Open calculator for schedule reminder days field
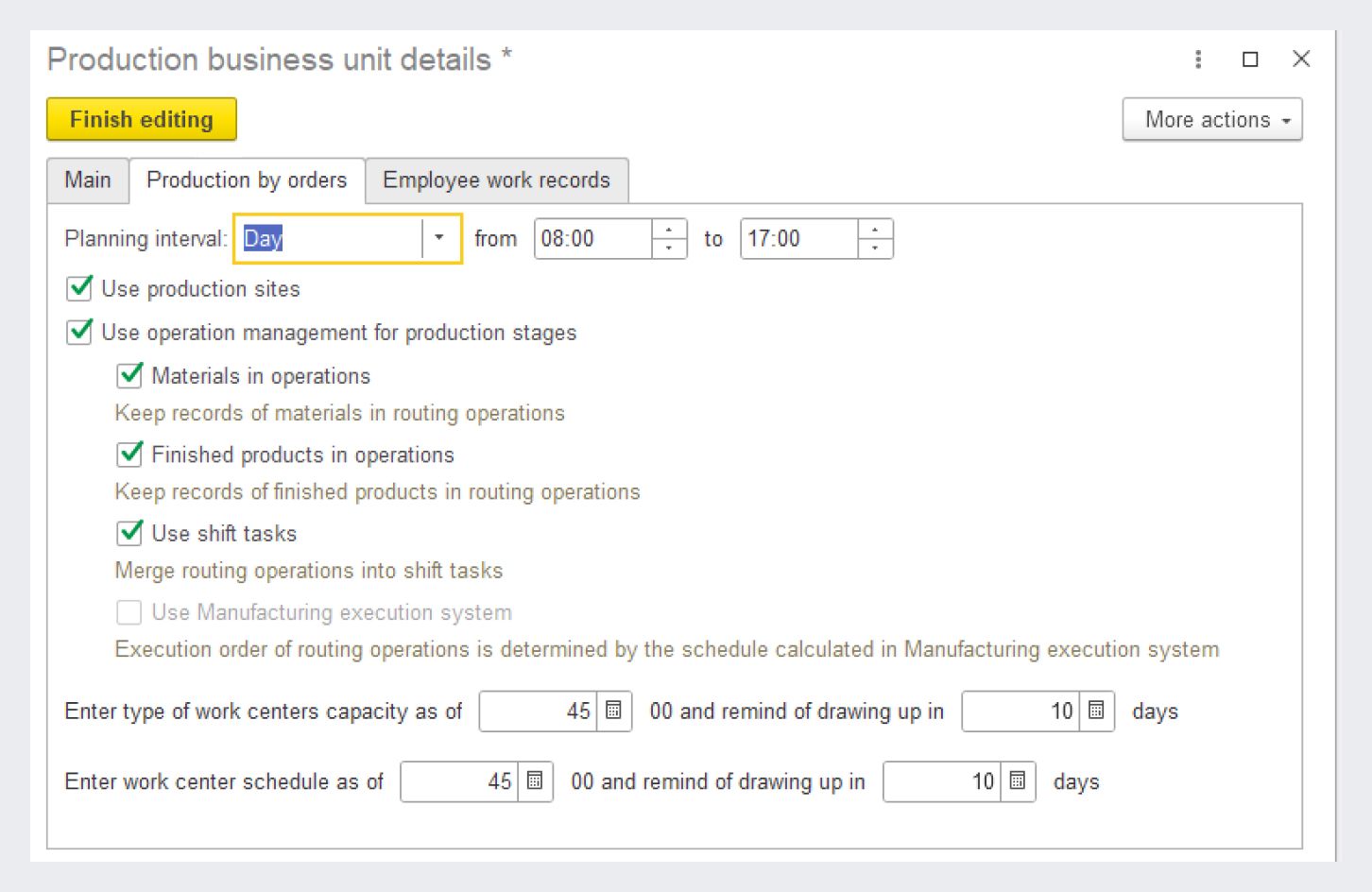 click(x=1018, y=781)
